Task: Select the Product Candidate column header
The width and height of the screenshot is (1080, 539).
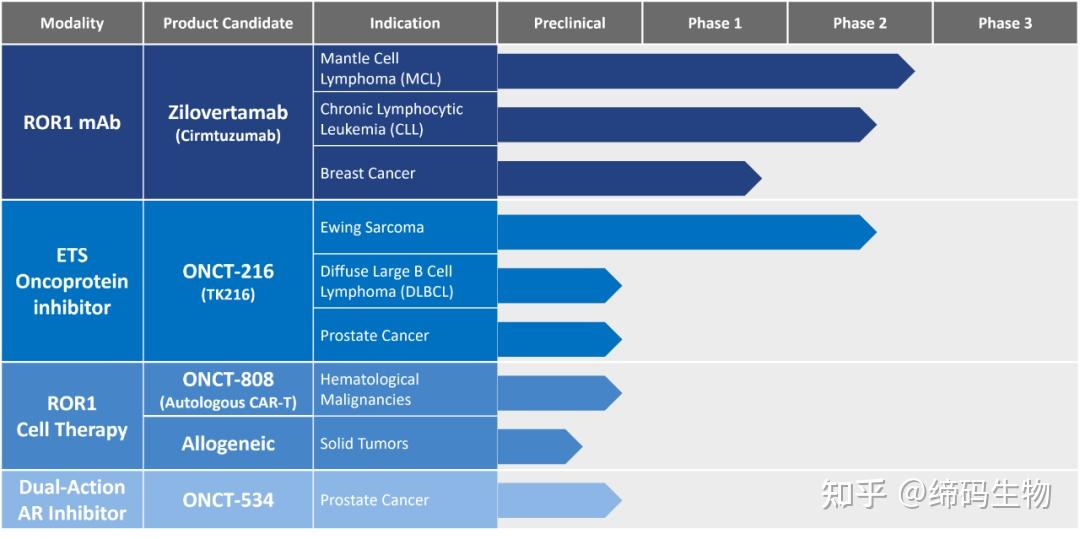Action: 228,23
